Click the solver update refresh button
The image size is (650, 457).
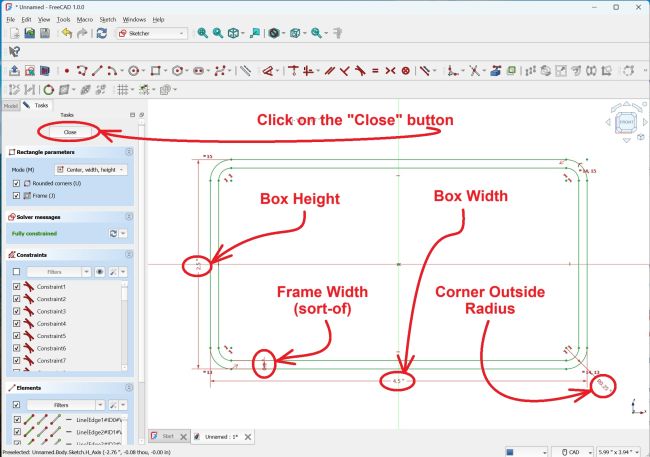pos(113,233)
